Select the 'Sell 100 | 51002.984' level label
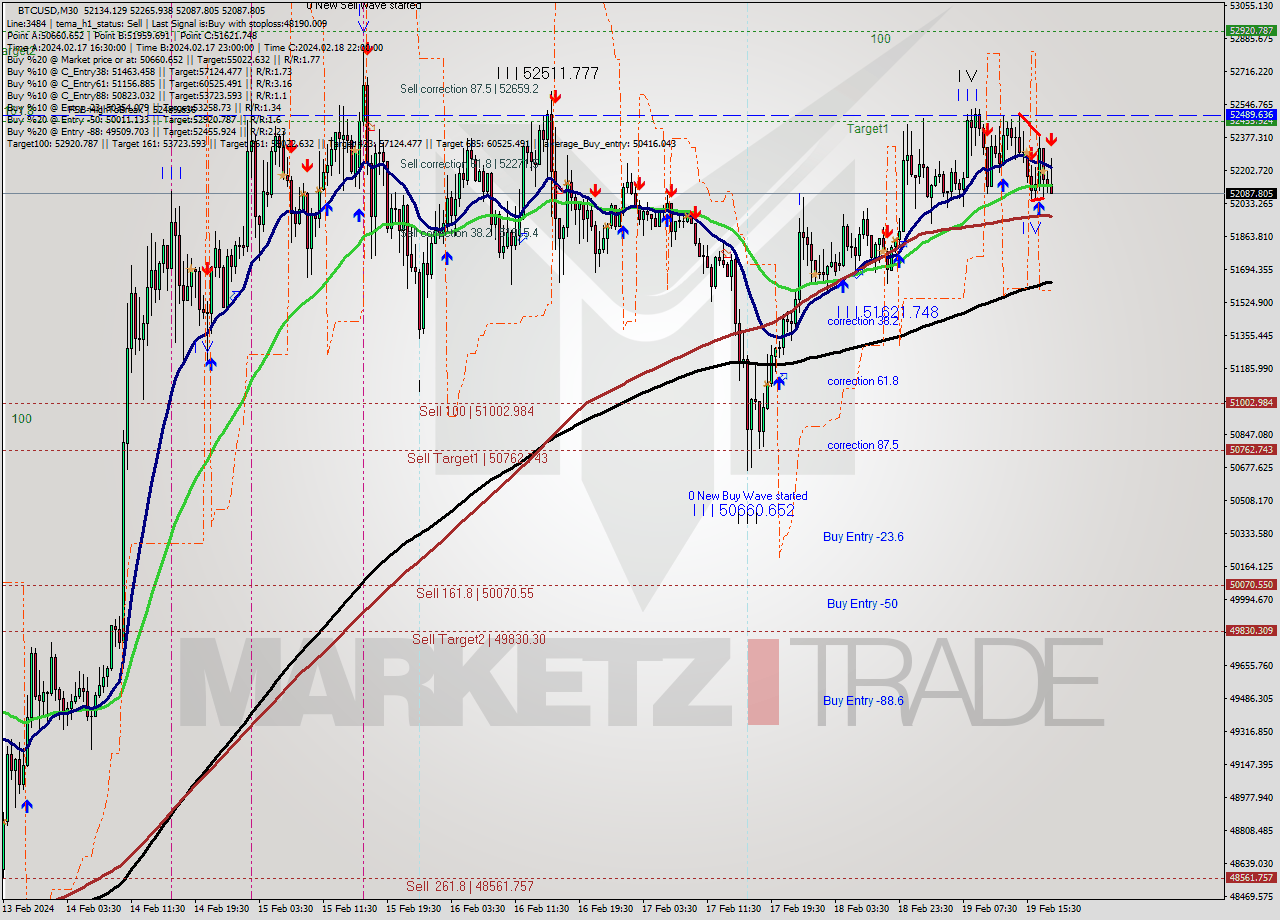Screen dimensions: 1280x920 coord(476,411)
